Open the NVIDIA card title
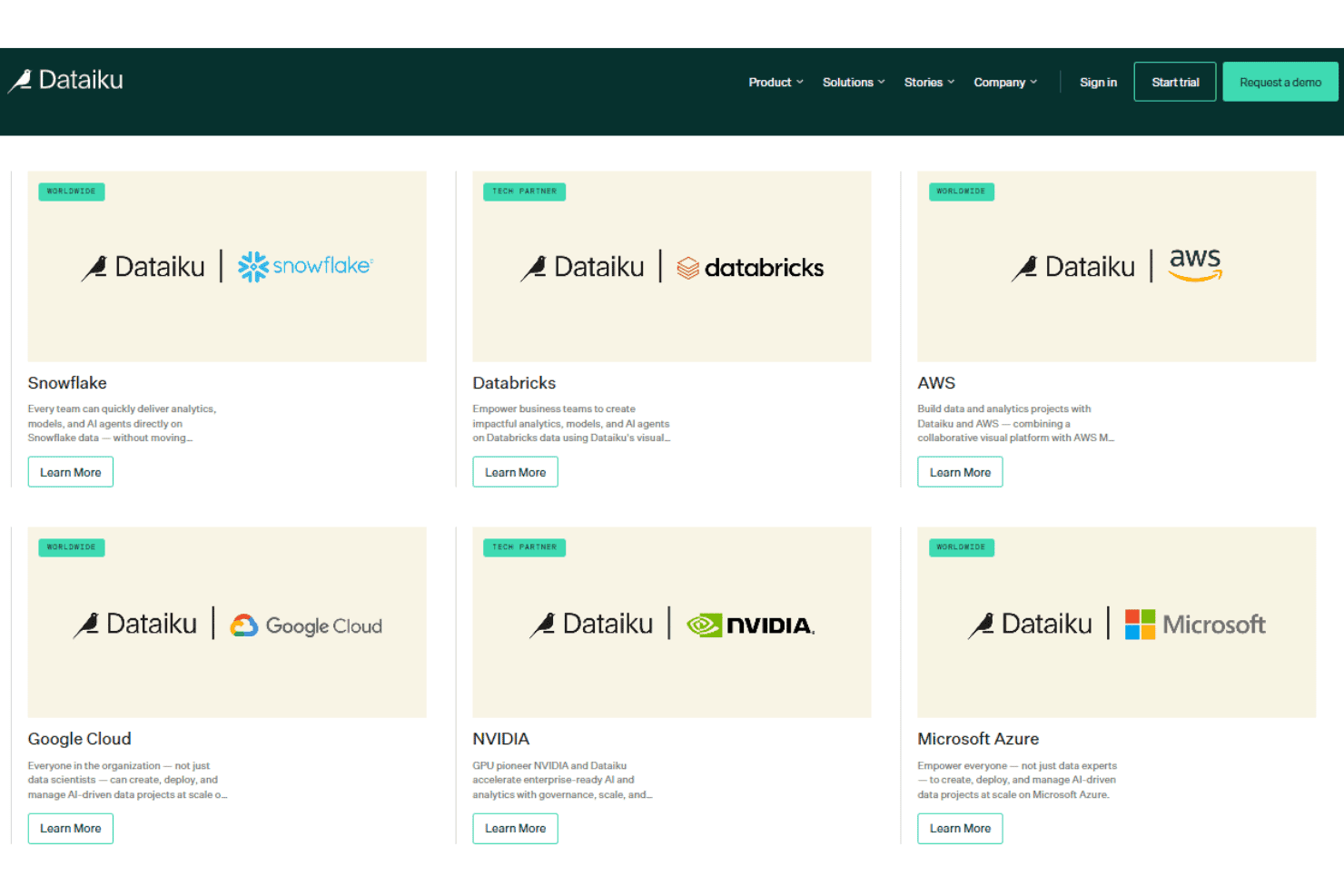 click(x=500, y=739)
